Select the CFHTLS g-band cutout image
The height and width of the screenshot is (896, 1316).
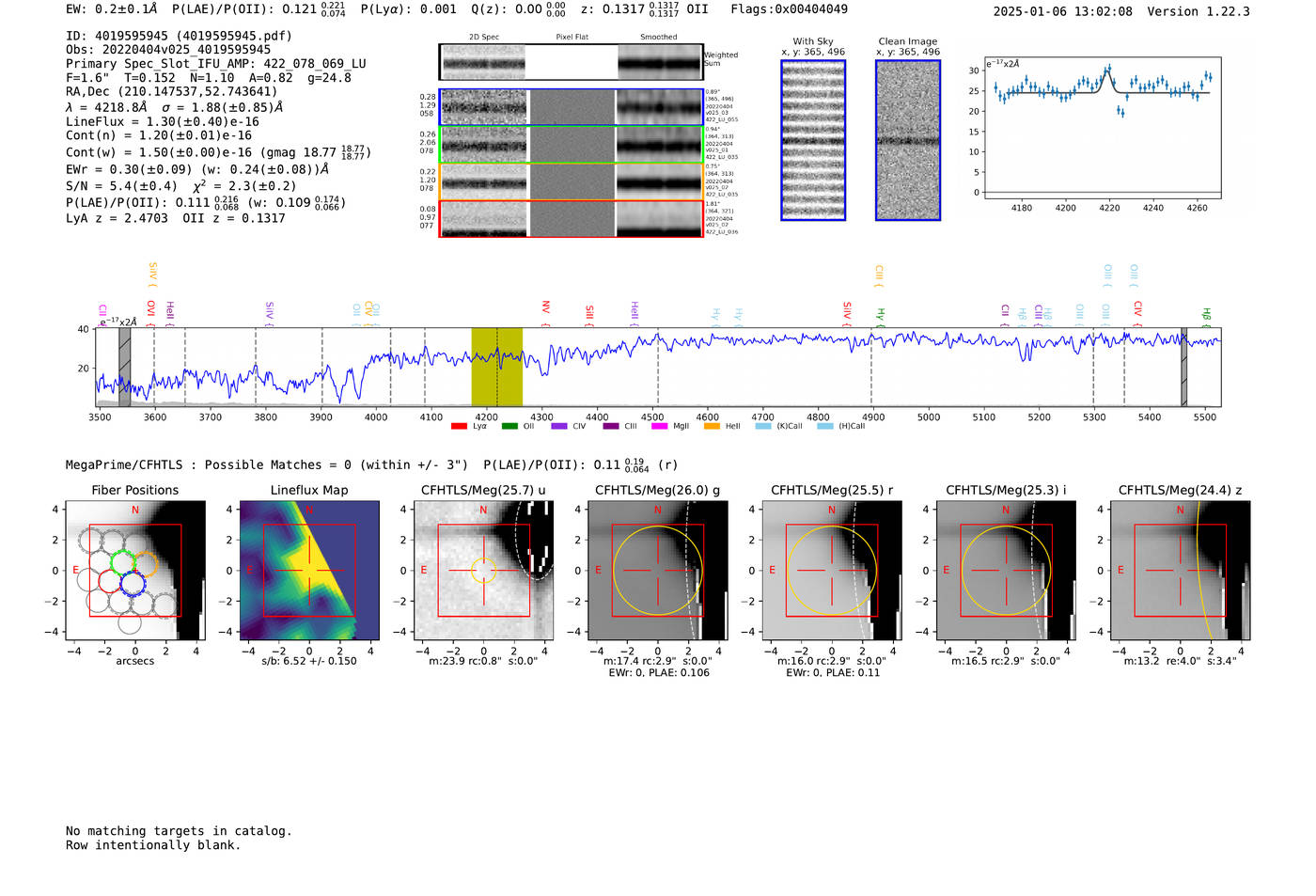click(x=658, y=571)
